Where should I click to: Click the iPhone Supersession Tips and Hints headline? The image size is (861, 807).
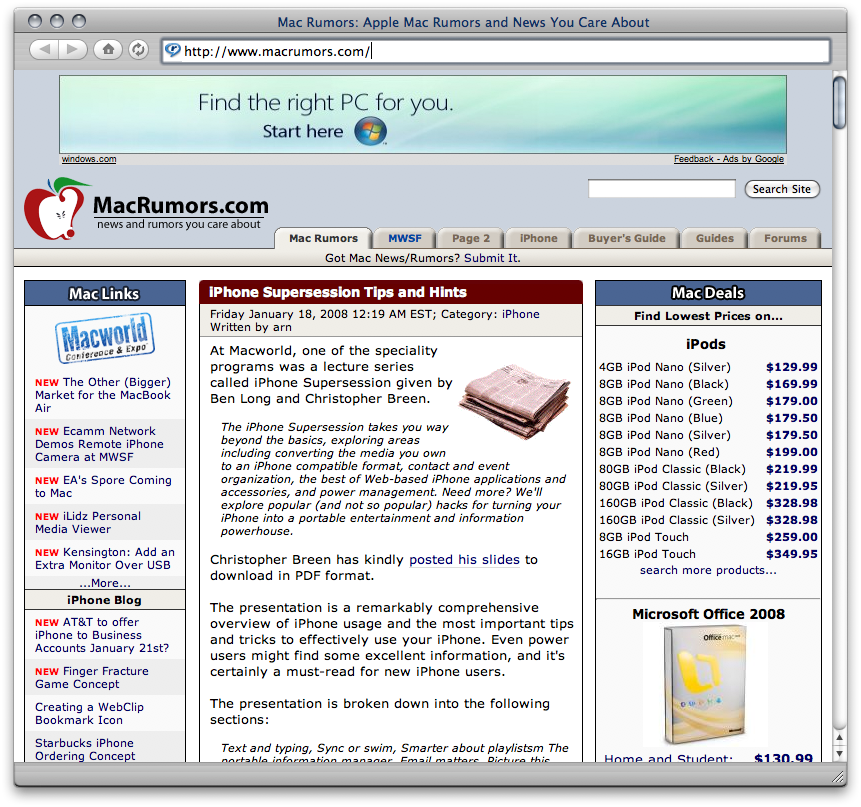click(x=338, y=292)
